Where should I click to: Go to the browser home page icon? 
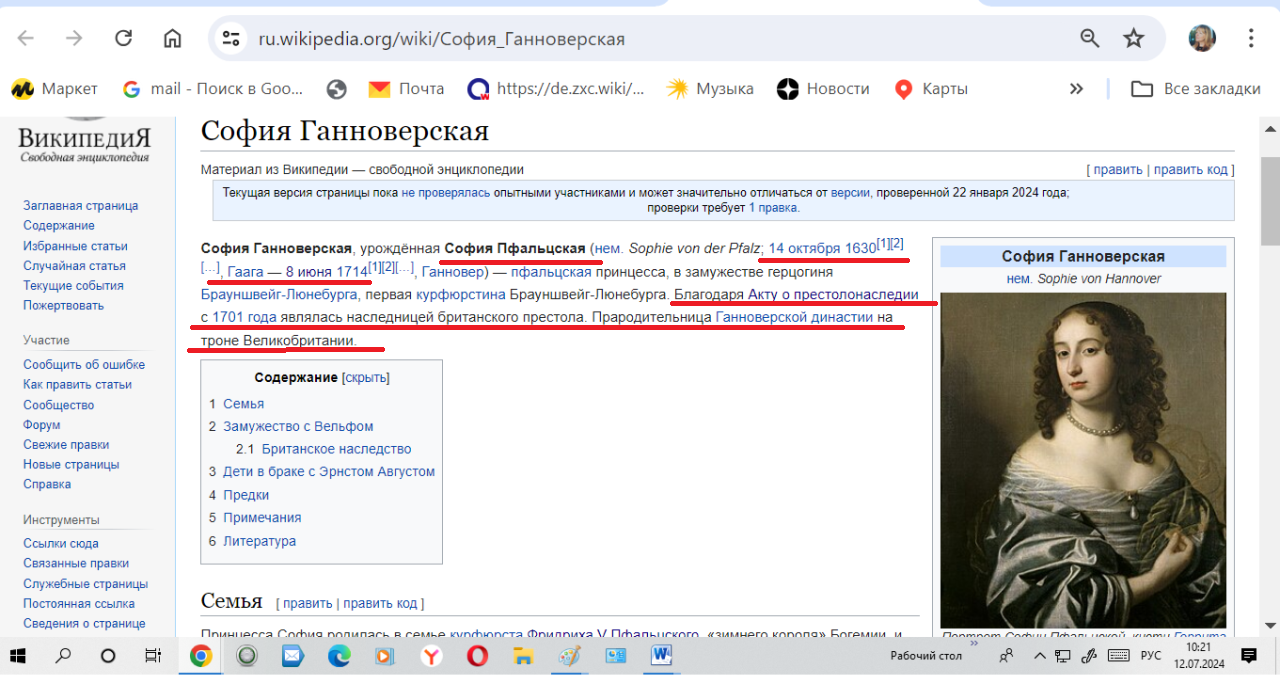(x=173, y=39)
